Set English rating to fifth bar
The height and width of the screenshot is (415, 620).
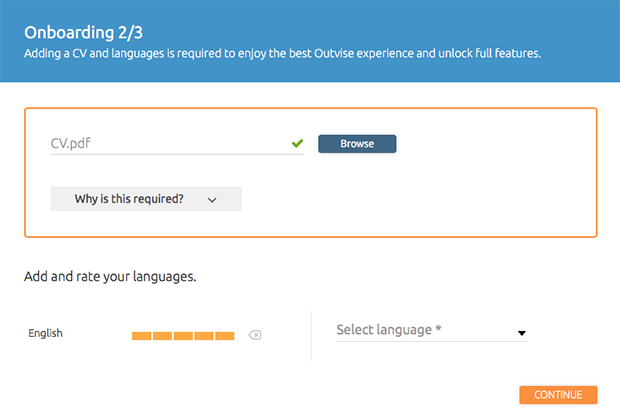pos(225,336)
